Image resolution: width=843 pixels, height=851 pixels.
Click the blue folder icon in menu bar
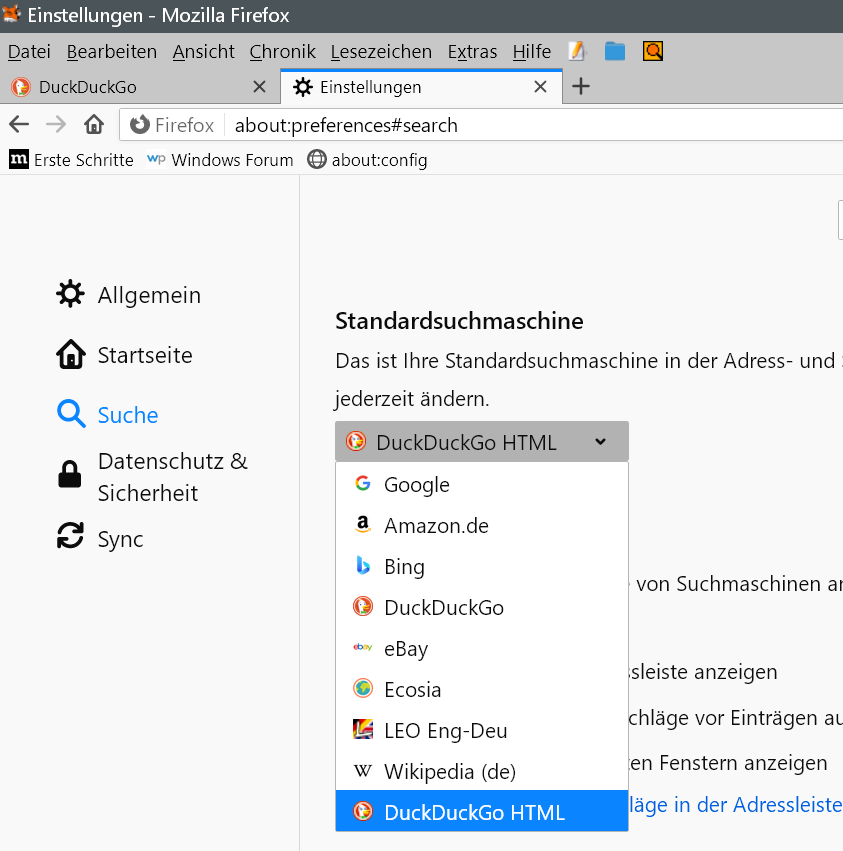[x=615, y=51]
